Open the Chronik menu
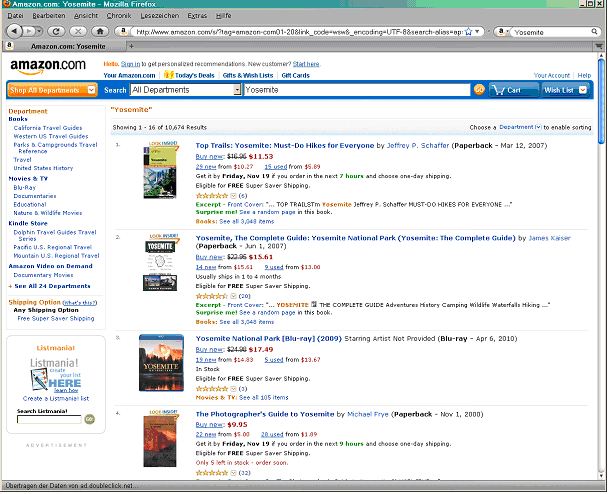The width and height of the screenshot is (609, 494). click(x=119, y=16)
